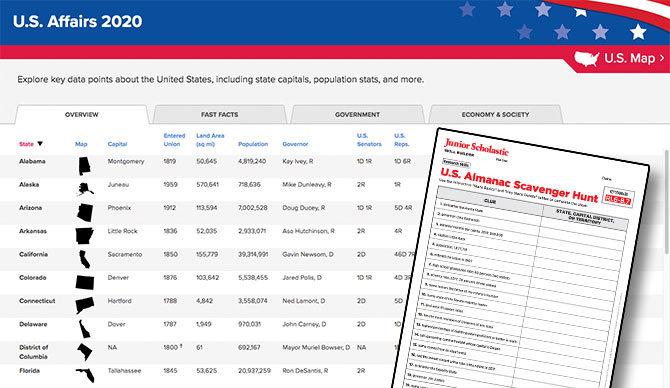Select the Connecticut state name

[37, 301]
